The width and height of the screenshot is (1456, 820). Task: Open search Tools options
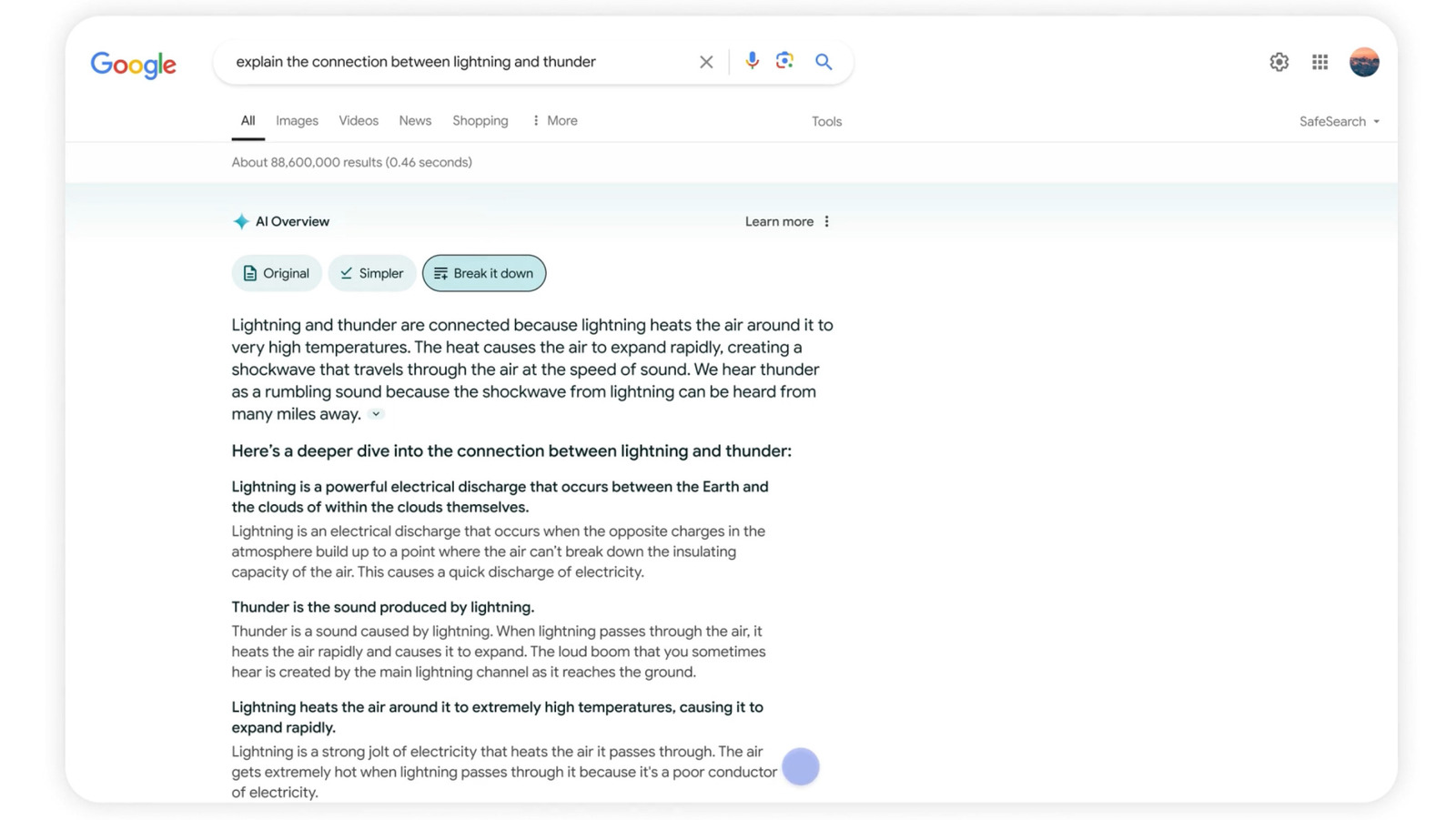click(825, 121)
